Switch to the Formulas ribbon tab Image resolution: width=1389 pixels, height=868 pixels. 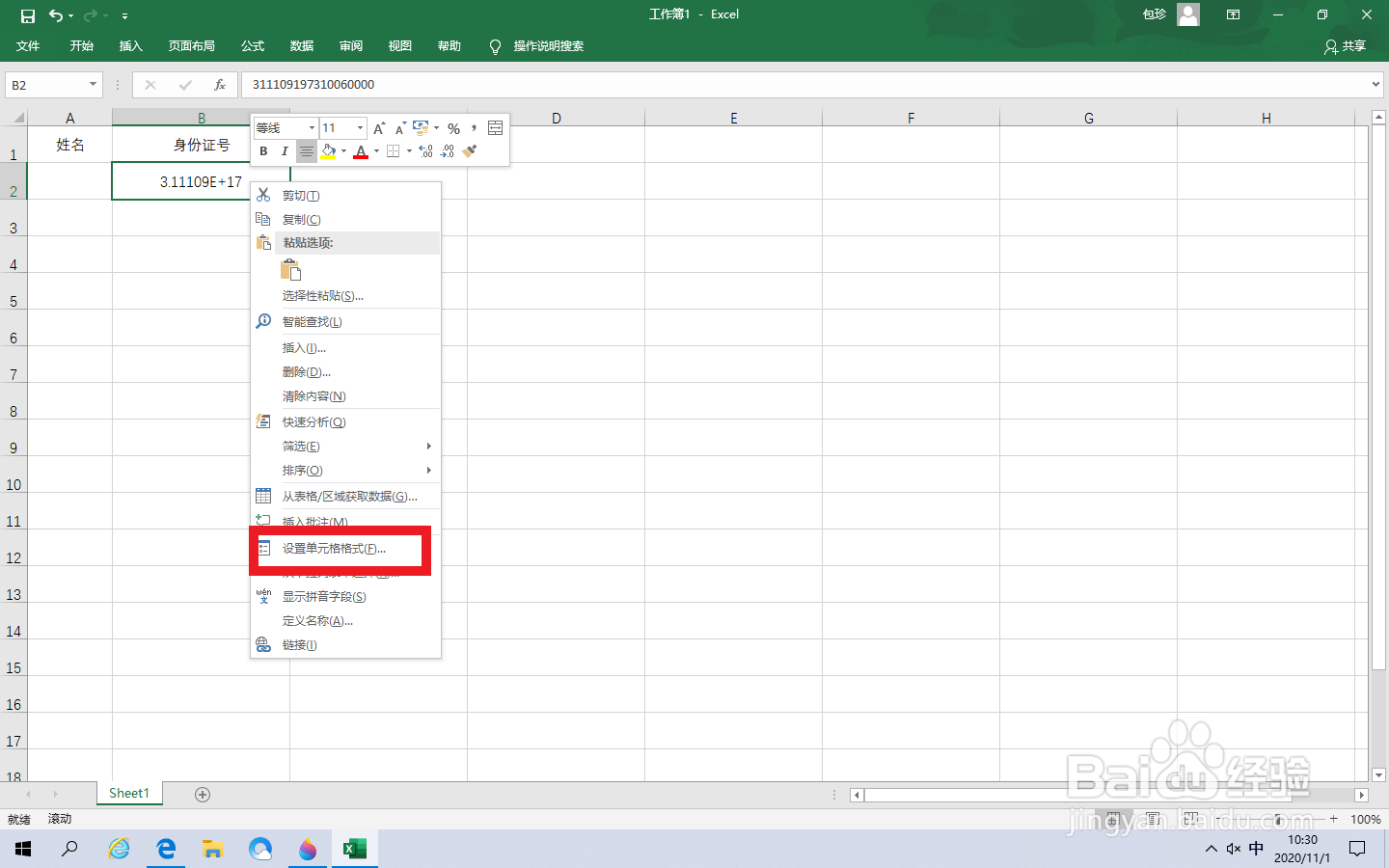(x=253, y=45)
